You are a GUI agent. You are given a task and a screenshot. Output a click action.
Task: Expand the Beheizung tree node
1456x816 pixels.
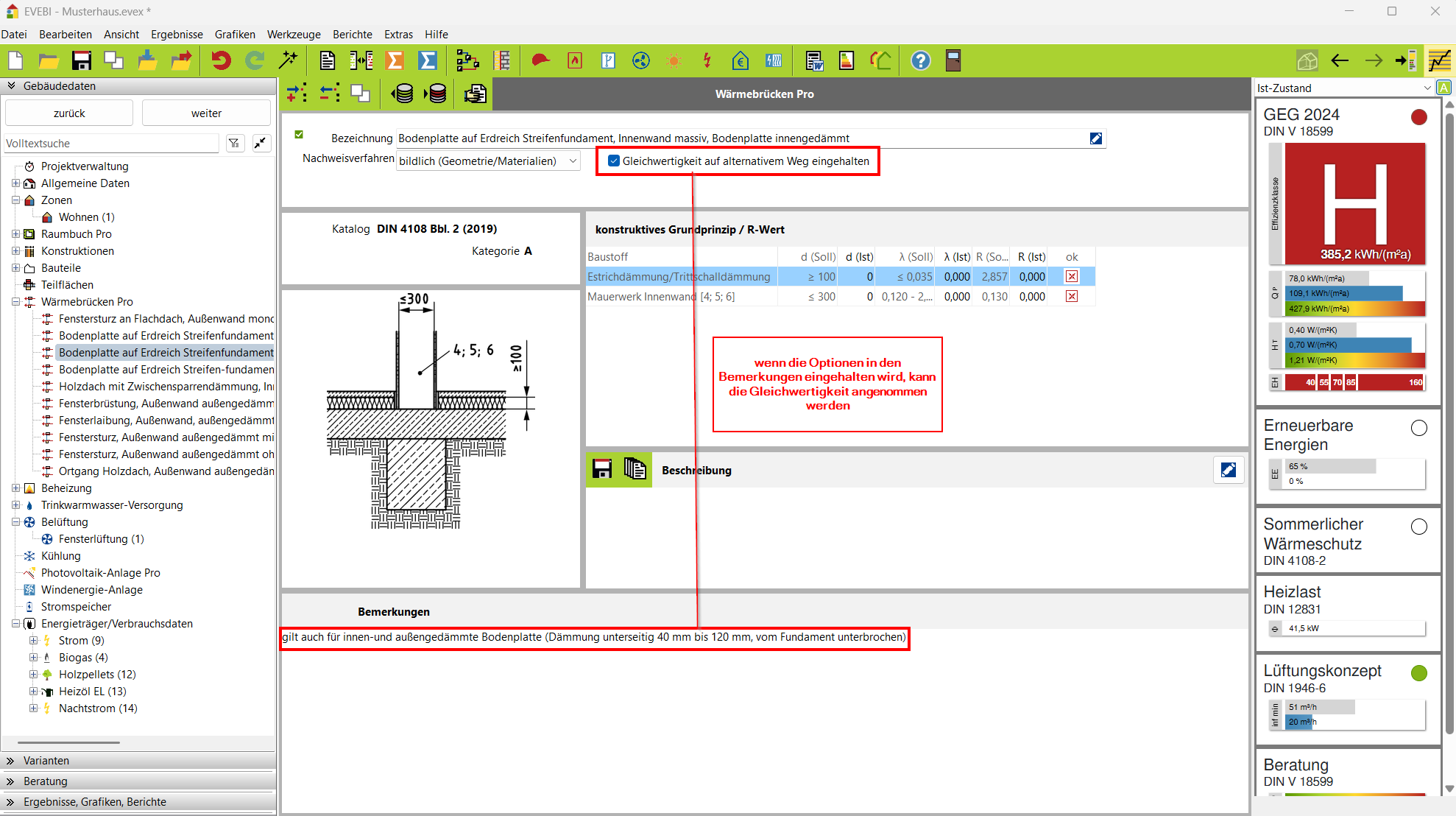[x=15, y=488]
